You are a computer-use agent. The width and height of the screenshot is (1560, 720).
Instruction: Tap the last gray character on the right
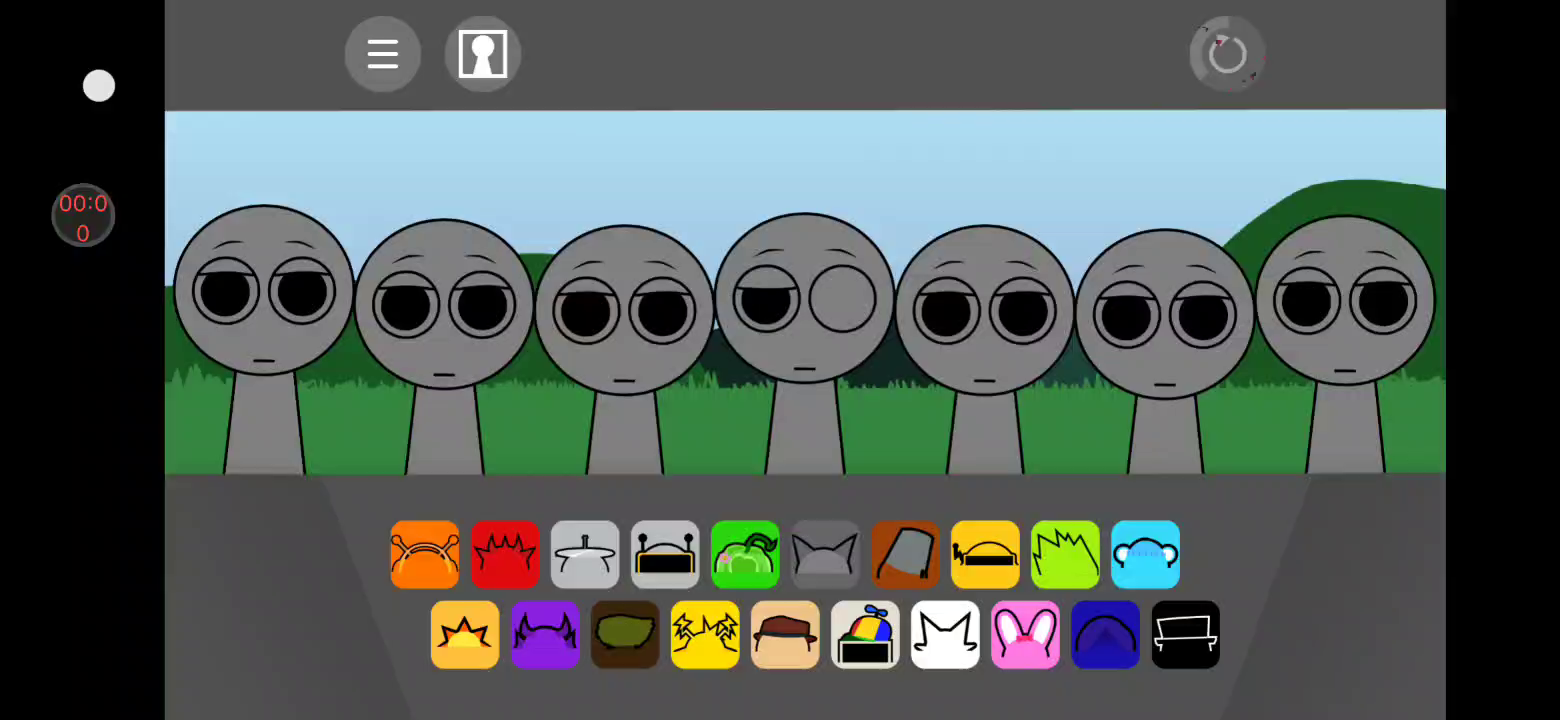coord(1344,345)
